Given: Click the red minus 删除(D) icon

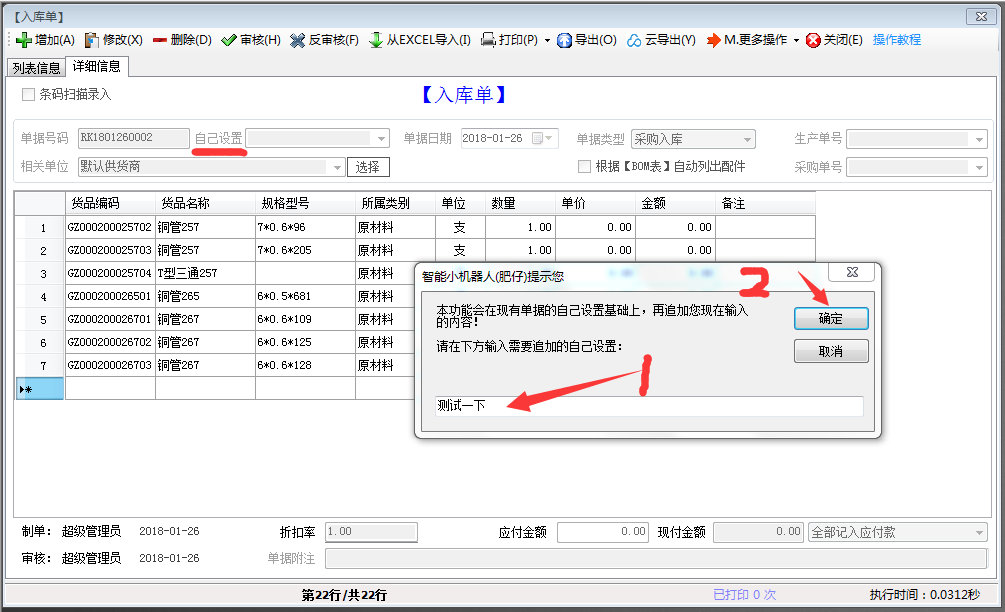Looking at the screenshot, I should 160,40.
